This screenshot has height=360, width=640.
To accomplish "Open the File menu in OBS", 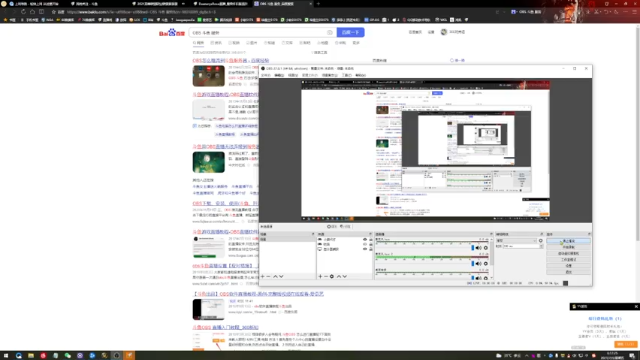I will pos(266,76).
